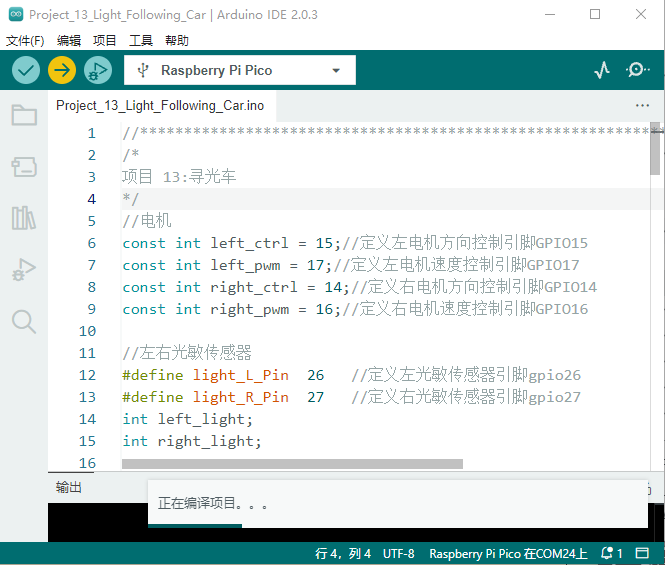Open the Boards Manager sidebar icon

(24, 167)
